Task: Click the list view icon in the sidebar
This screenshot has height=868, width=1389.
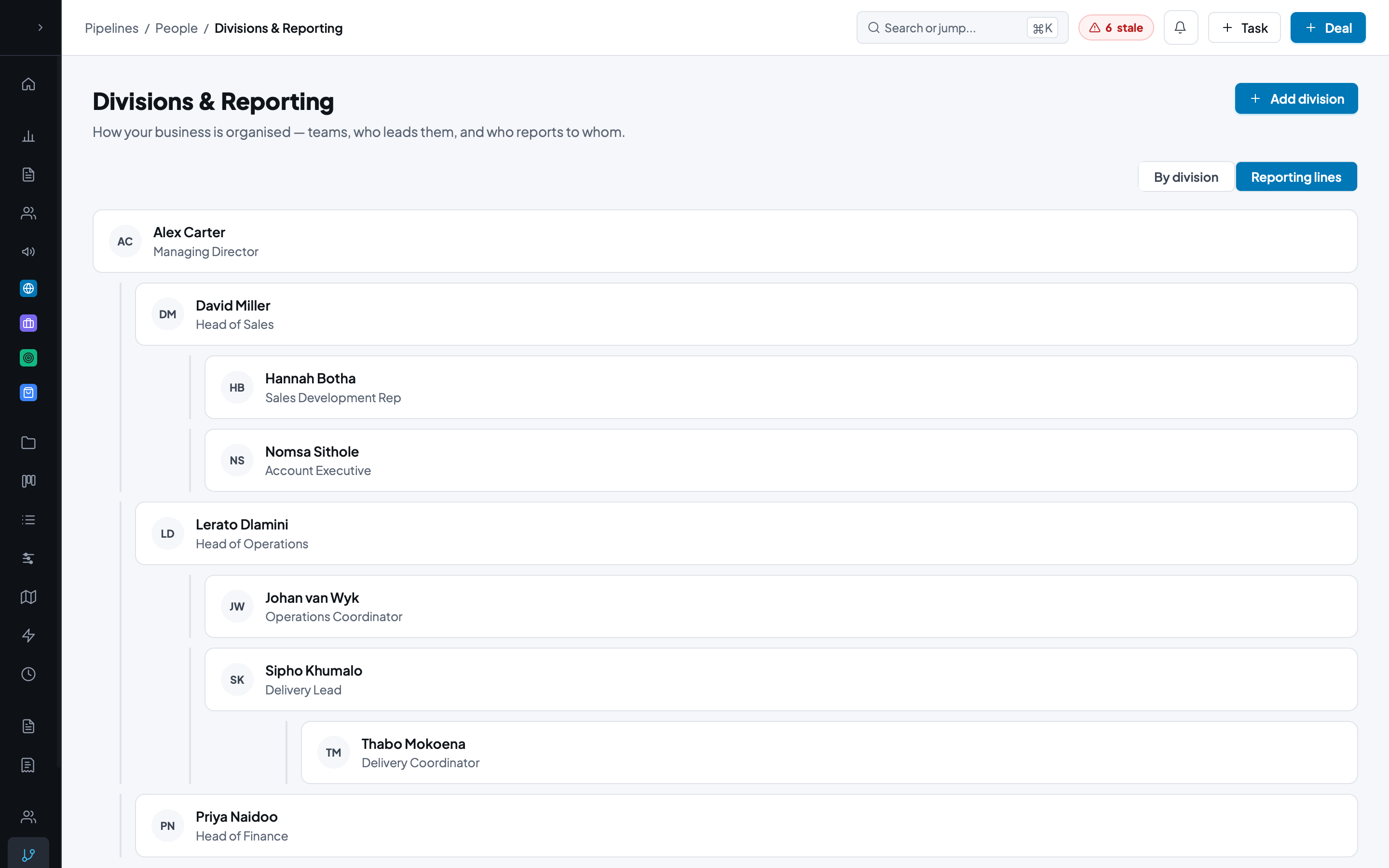Action: pos(28,519)
